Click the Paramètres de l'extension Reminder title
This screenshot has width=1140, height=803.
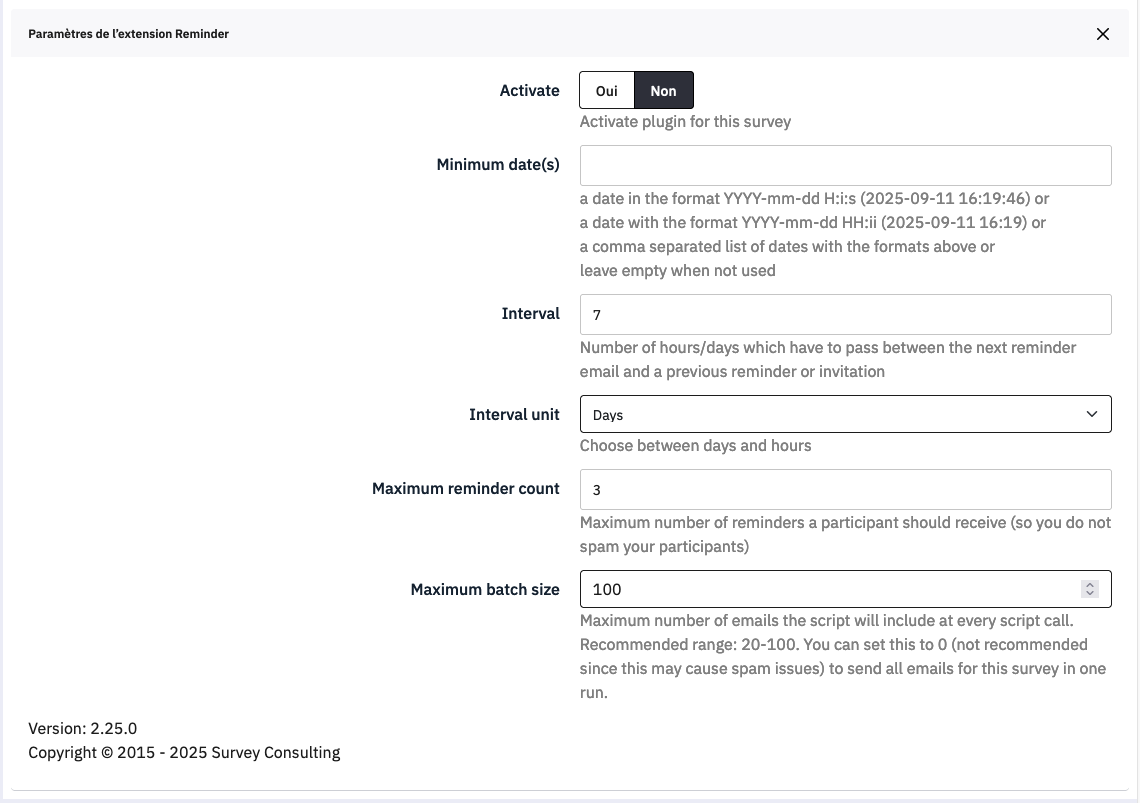point(128,34)
